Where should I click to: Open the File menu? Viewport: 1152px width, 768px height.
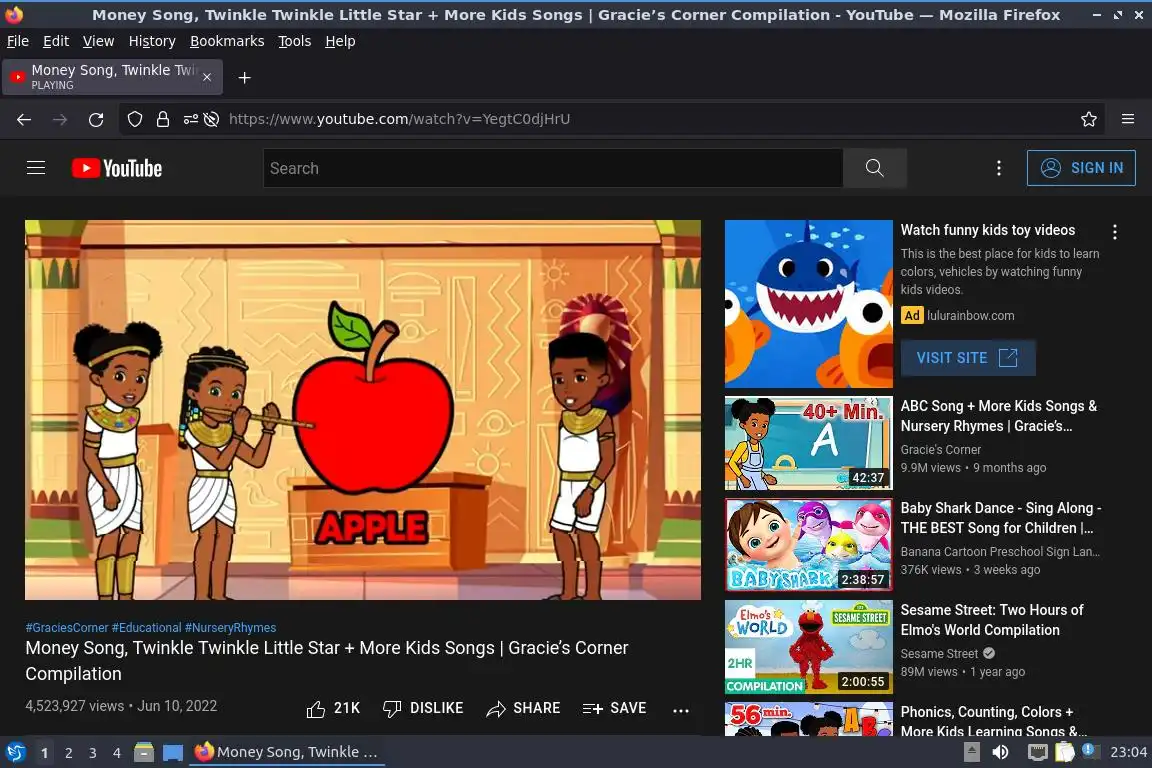click(18, 41)
